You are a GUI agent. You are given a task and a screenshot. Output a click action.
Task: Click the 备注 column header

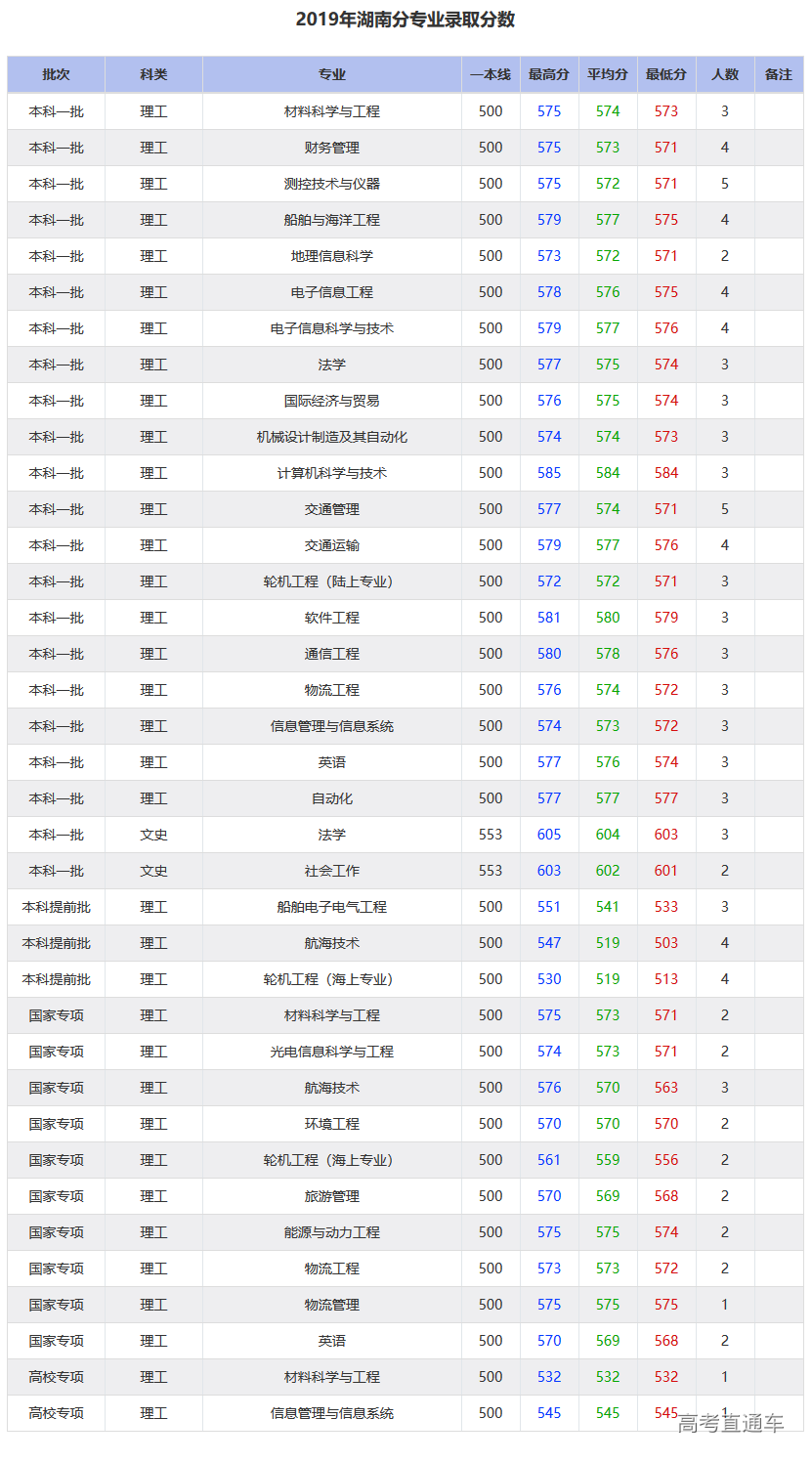click(778, 74)
